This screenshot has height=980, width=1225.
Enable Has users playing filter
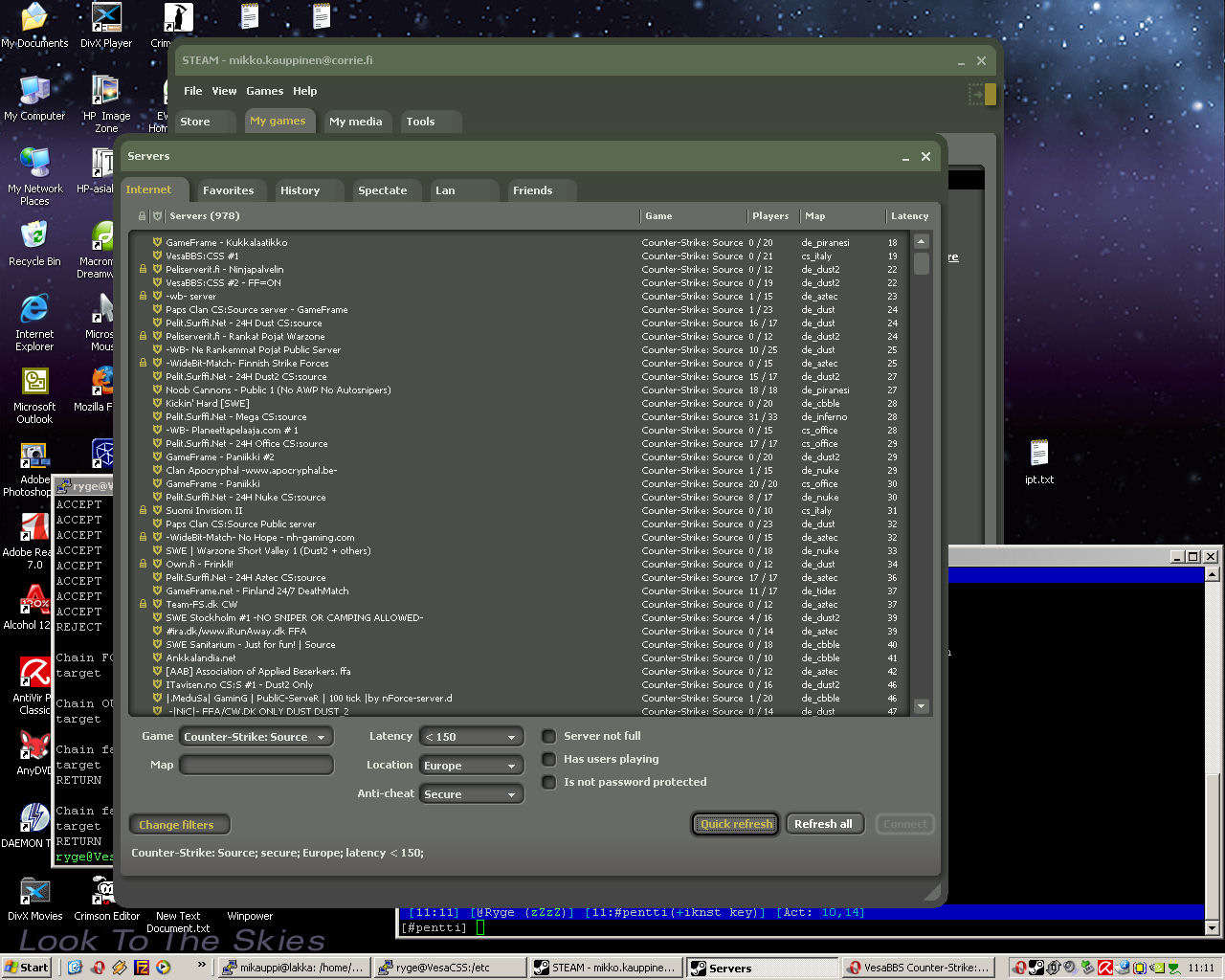click(549, 759)
